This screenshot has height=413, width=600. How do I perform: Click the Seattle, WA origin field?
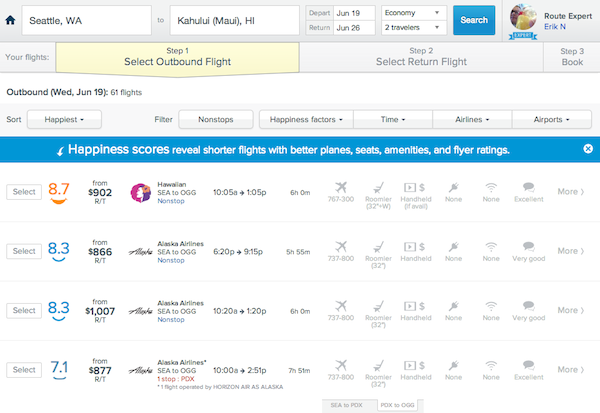(x=86, y=20)
